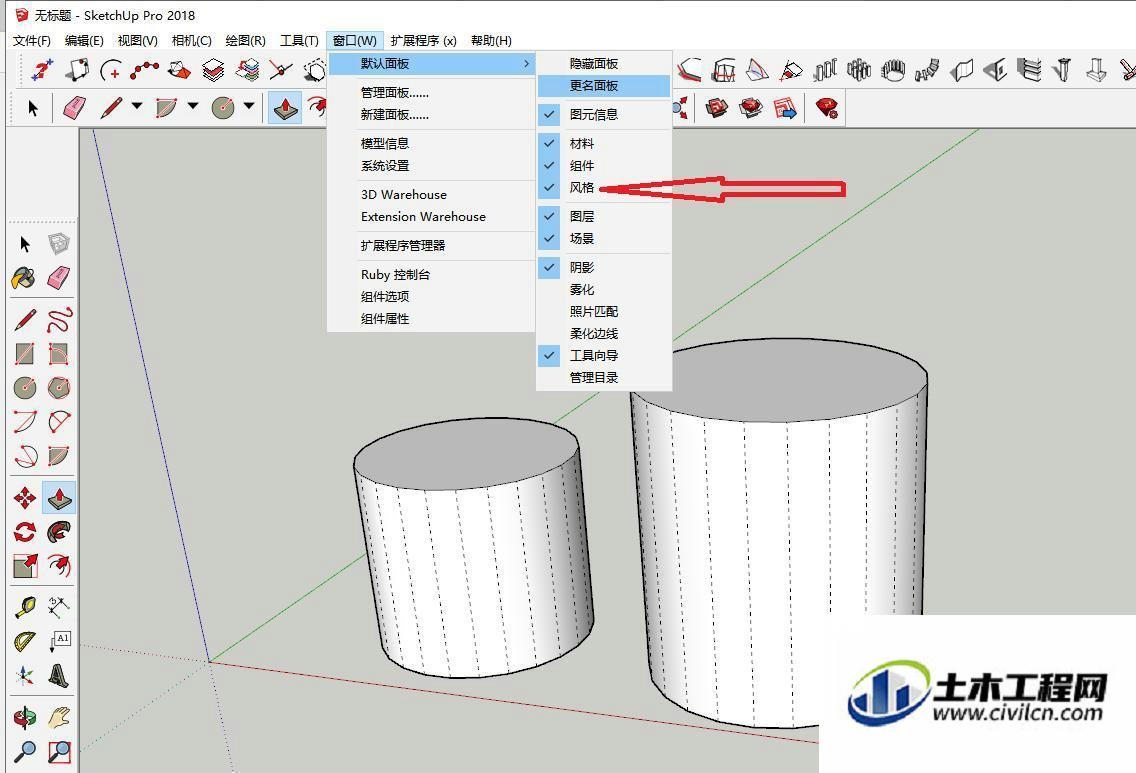Click the red number 2 with stars icon
This screenshot has width=1136, height=773.
click(x=43, y=70)
